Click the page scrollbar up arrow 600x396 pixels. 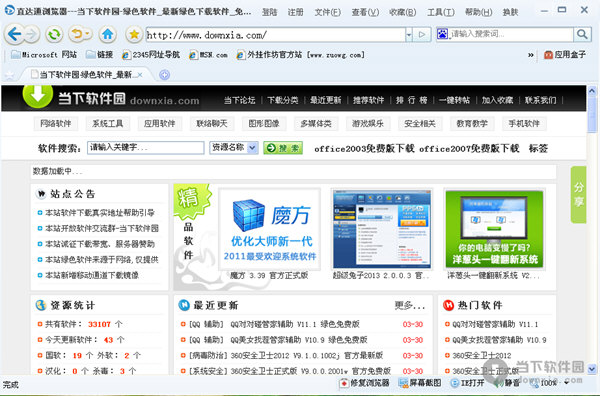tap(592, 91)
